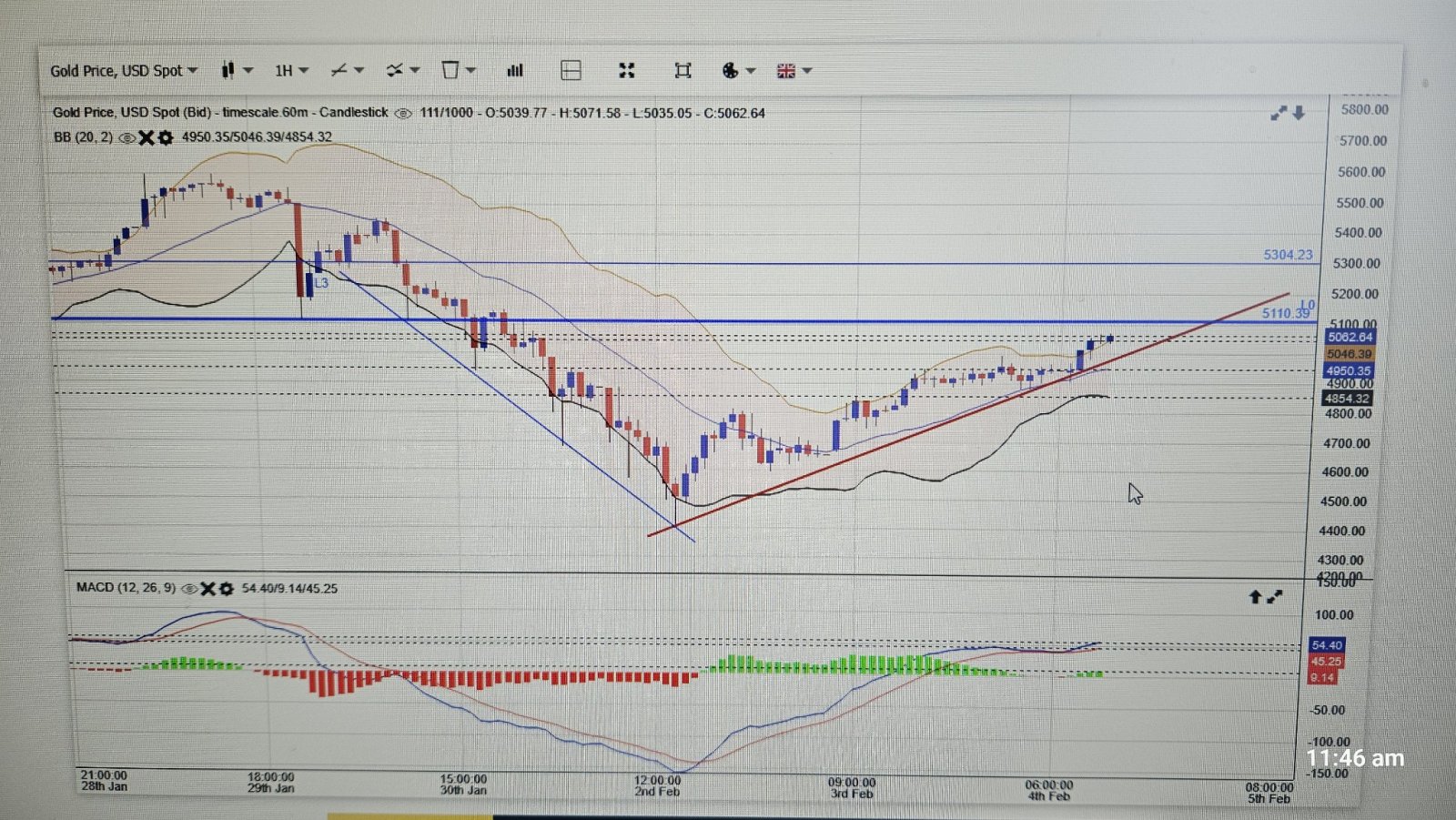Click the 12:00:00 2nd Feb time axis label
1456x820 pixels.
click(657, 786)
